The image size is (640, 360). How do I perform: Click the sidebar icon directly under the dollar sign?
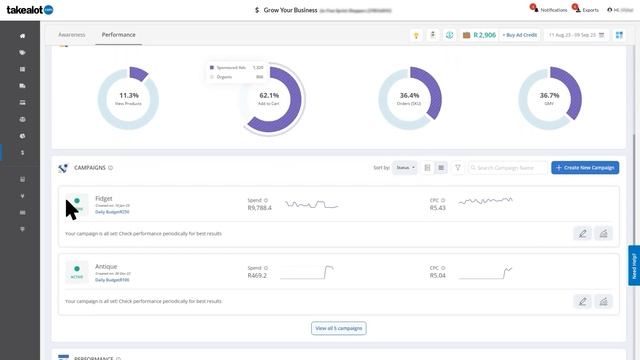pos(22,179)
